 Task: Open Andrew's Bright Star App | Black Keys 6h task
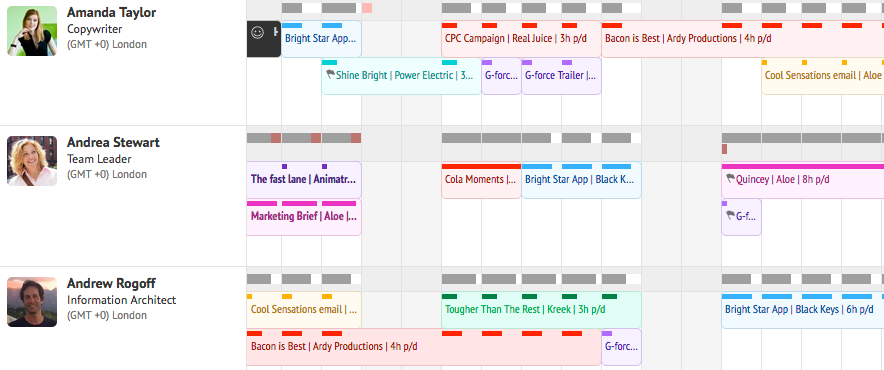pos(803,310)
